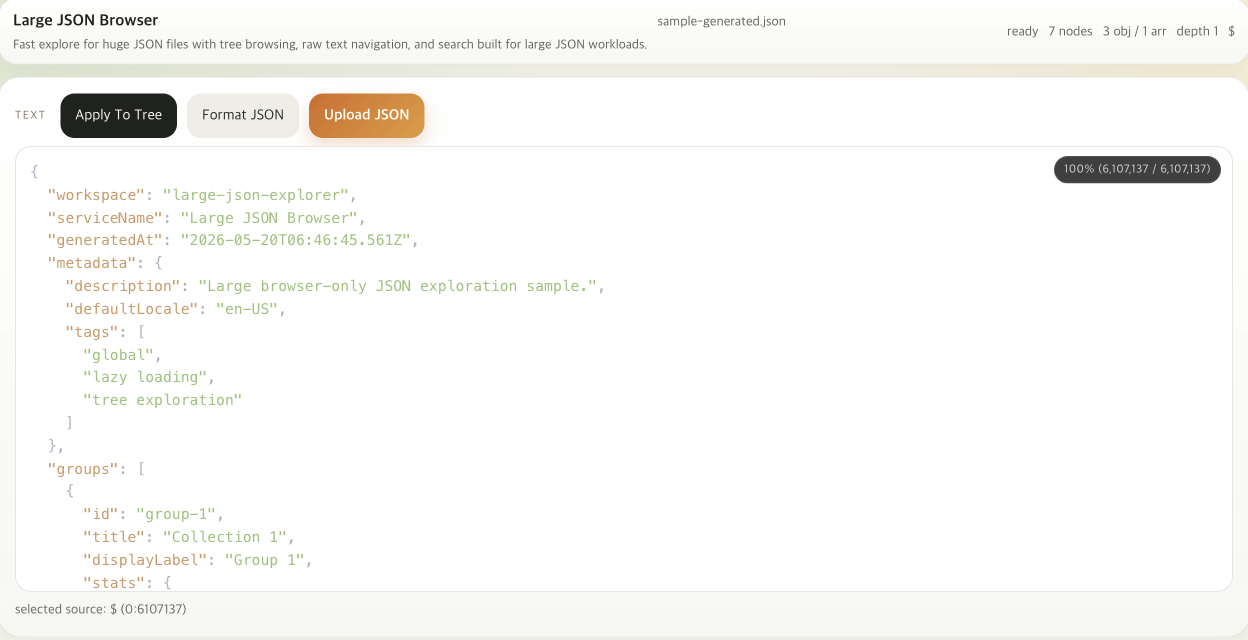
Task: Click the "stats" key line
Action: [127, 582]
